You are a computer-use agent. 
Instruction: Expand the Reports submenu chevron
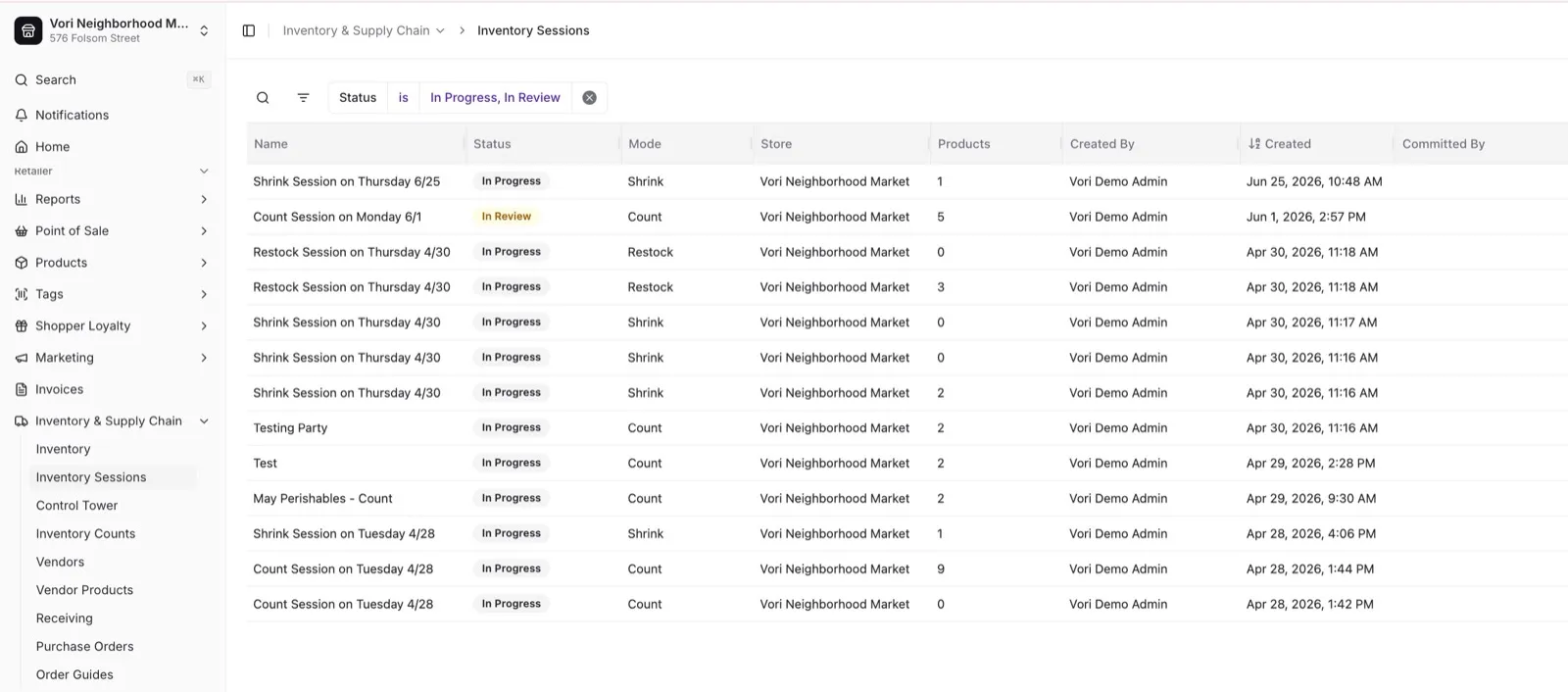coord(204,199)
